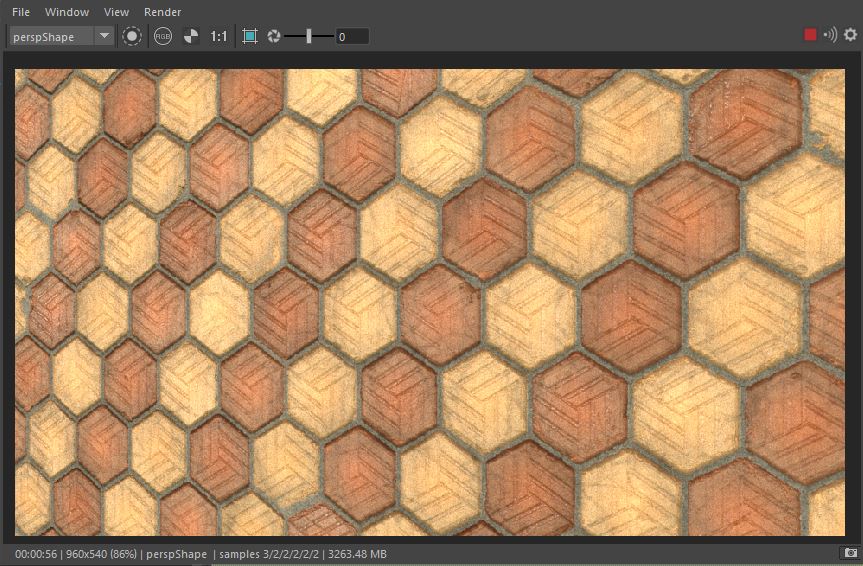This screenshot has width=863, height=566.
Task: Click the exposure aperture icon
Action: tap(273, 36)
